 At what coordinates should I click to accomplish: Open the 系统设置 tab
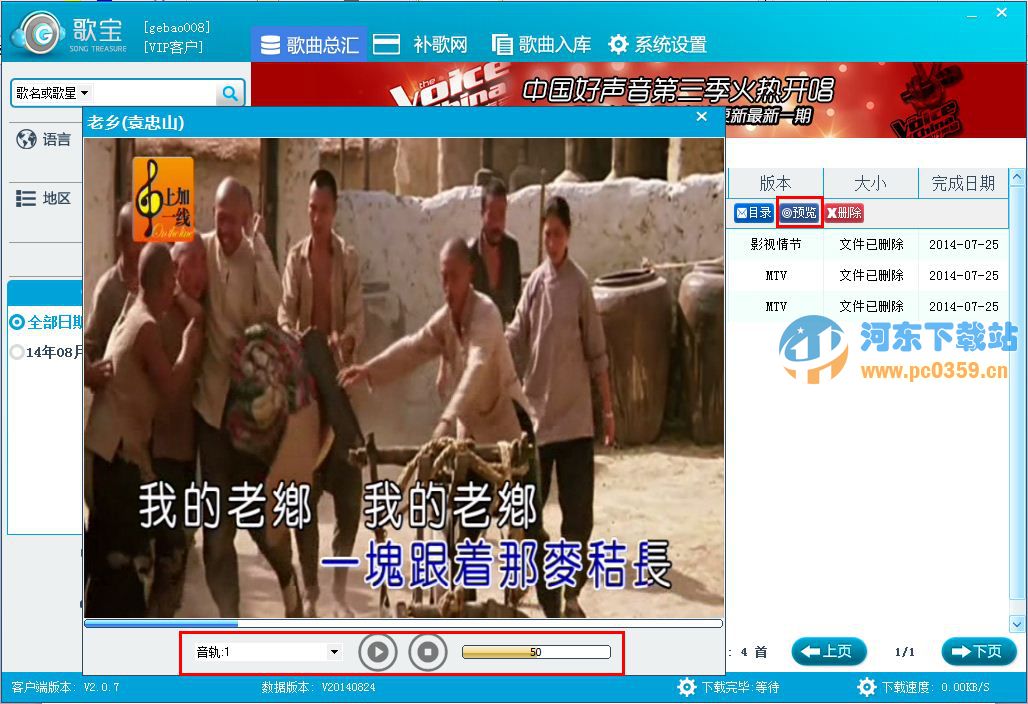(657, 45)
